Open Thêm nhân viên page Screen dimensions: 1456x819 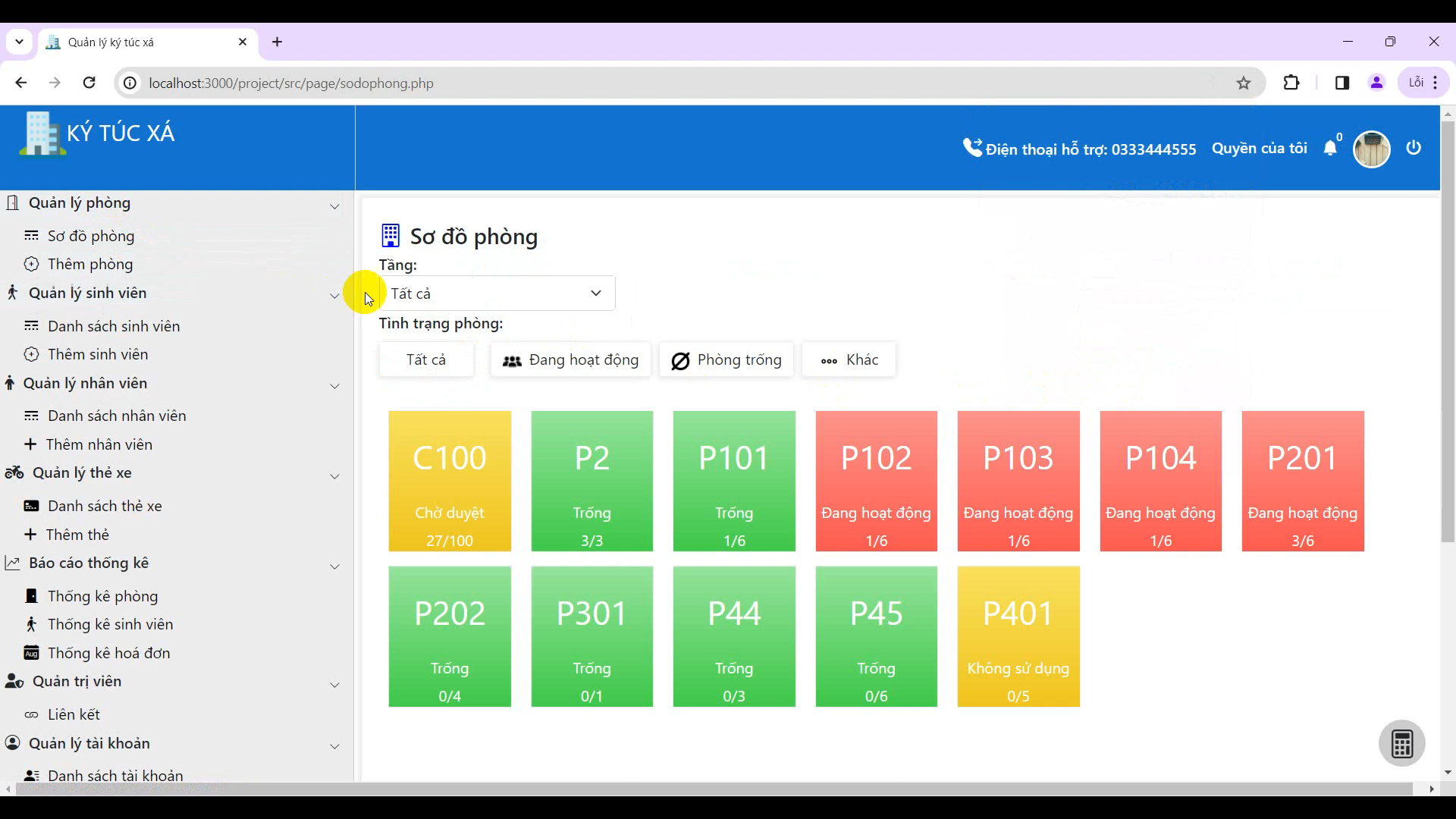(x=99, y=444)
